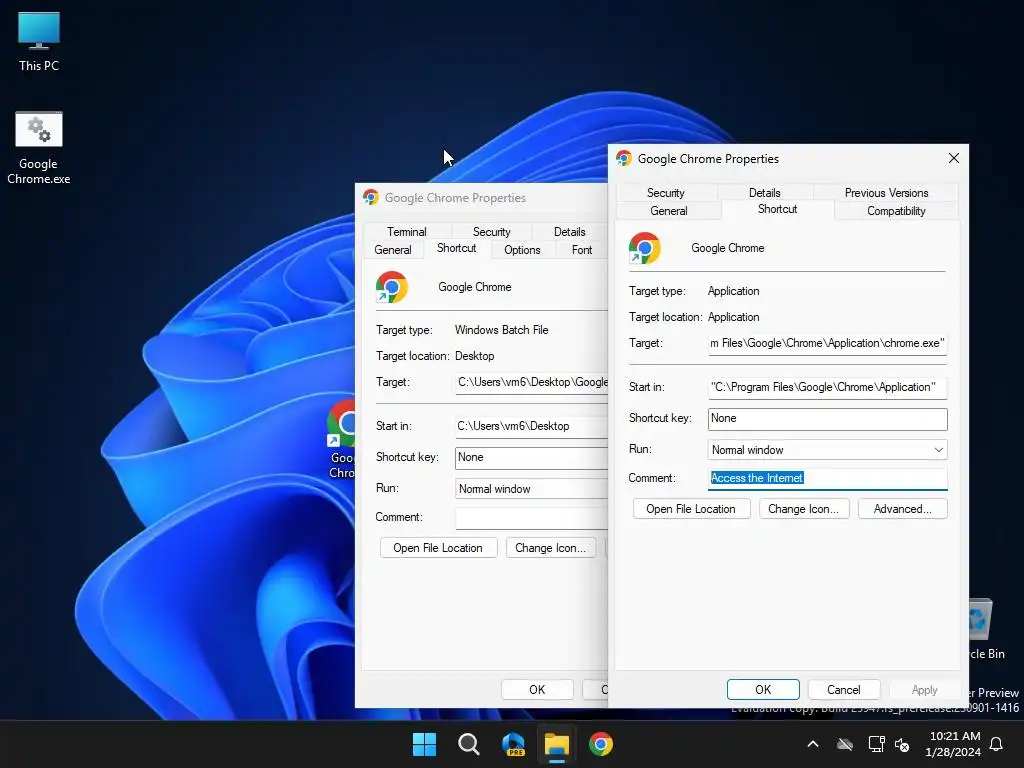
Task: Click the Shortcut key field in the front dialog
Action: (827, 419)
